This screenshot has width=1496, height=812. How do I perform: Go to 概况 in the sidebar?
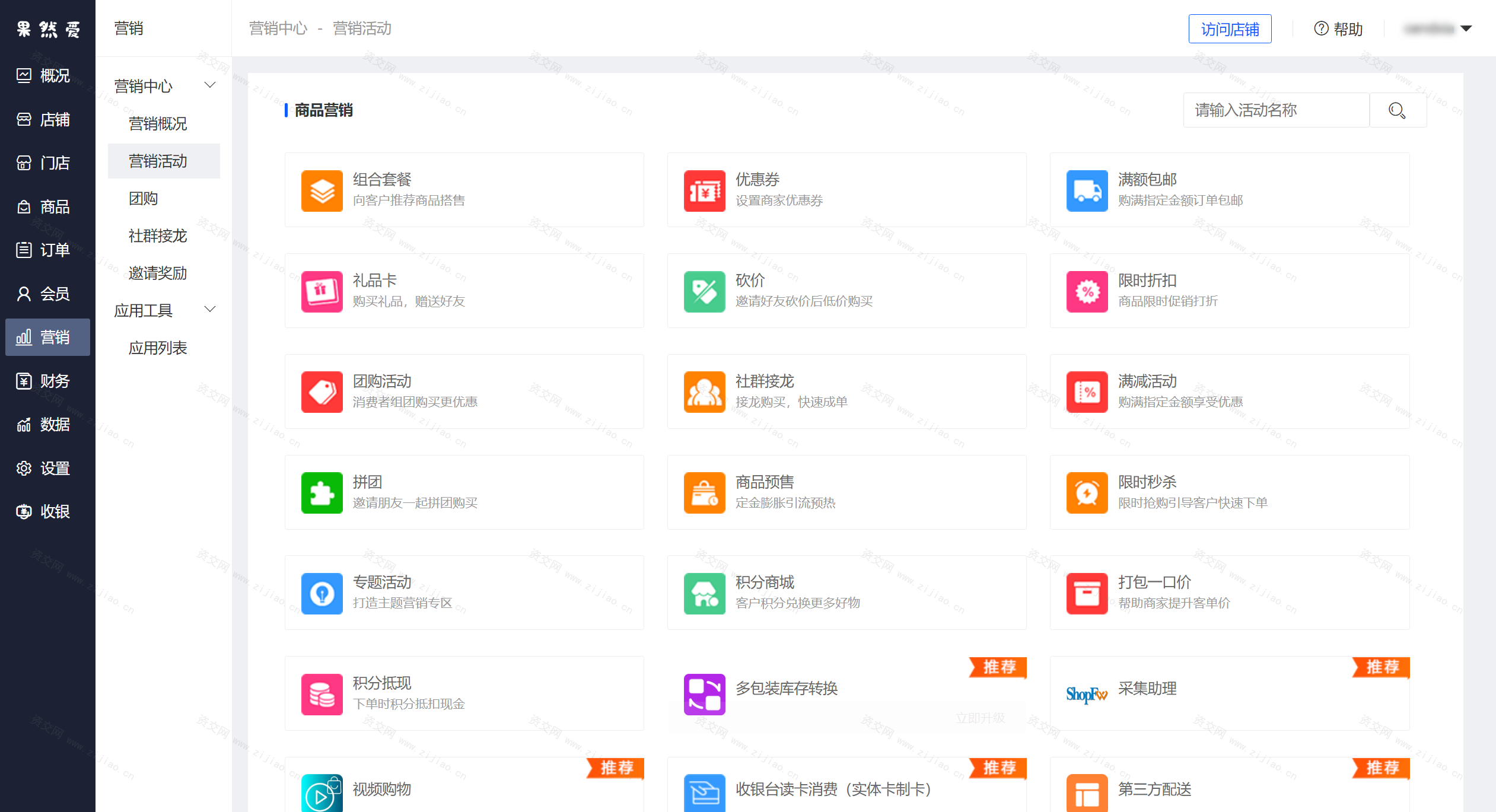point(47,75)
